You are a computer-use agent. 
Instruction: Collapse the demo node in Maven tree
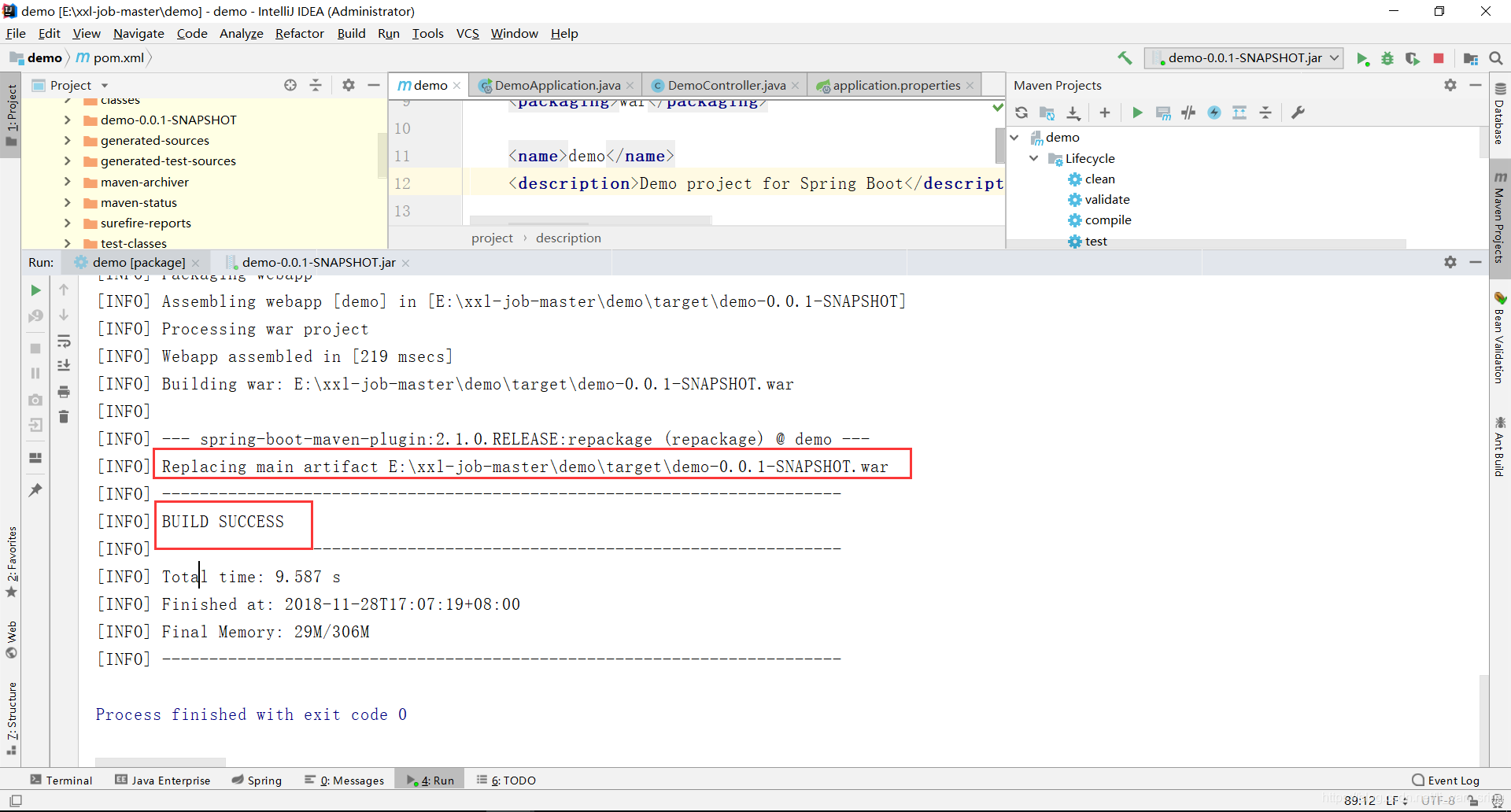1015,138
